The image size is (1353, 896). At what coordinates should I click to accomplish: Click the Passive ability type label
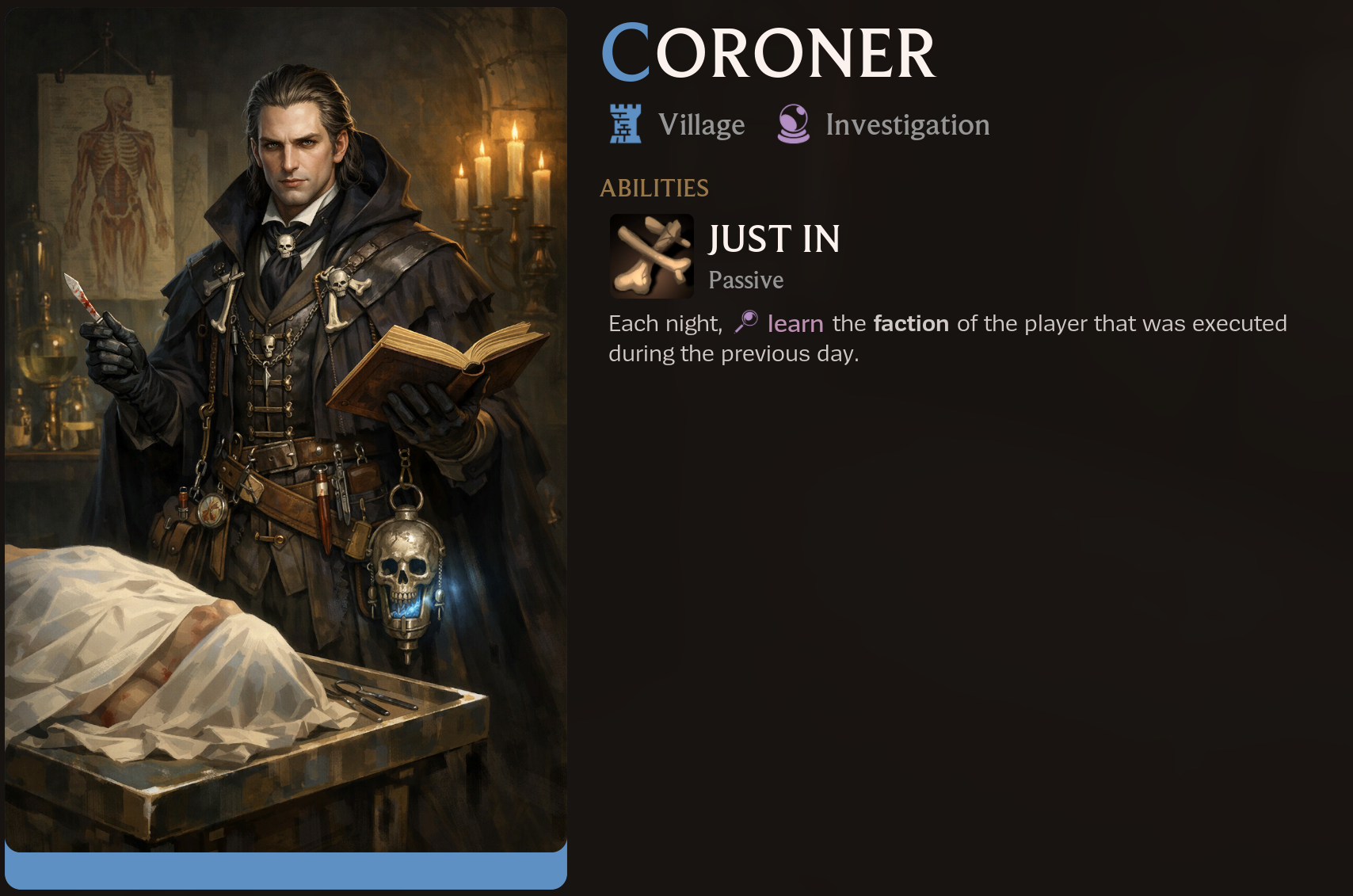[x=745, y=280]
